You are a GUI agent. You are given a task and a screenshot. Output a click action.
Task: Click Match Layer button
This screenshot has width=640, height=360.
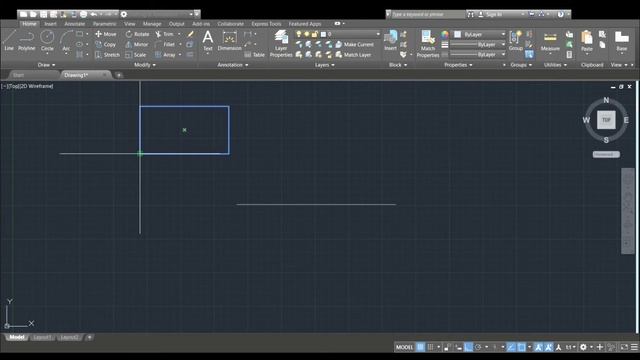point(353,55)
